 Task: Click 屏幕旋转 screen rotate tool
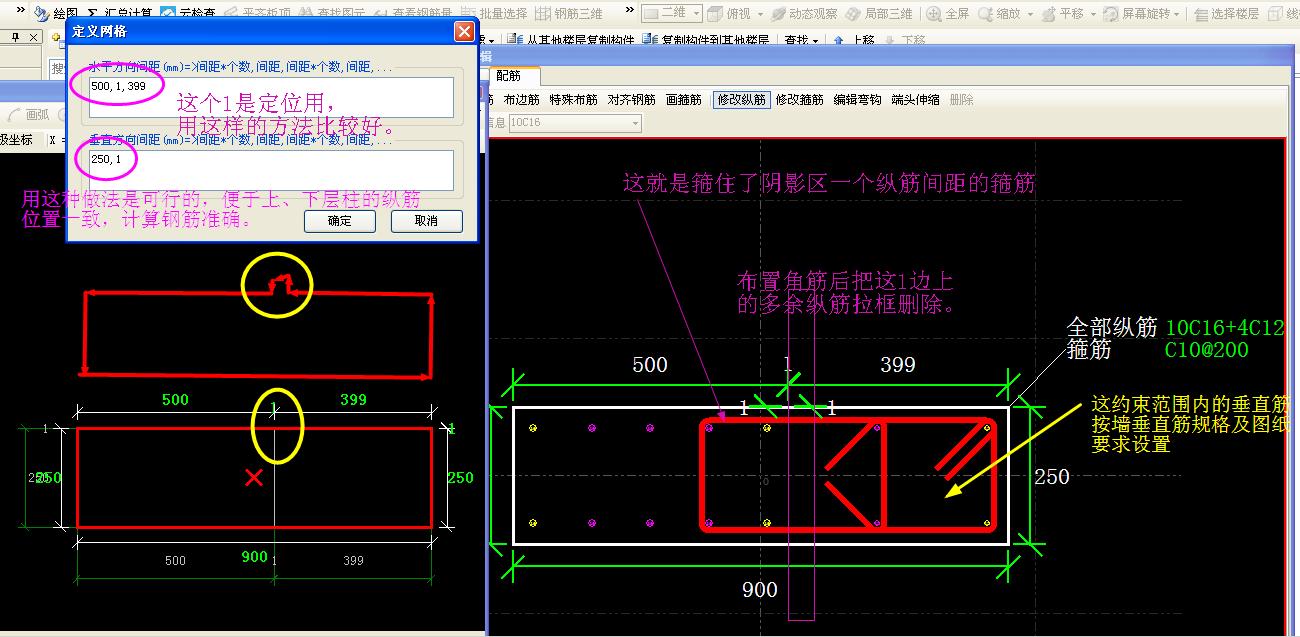tap(1138, 14)
